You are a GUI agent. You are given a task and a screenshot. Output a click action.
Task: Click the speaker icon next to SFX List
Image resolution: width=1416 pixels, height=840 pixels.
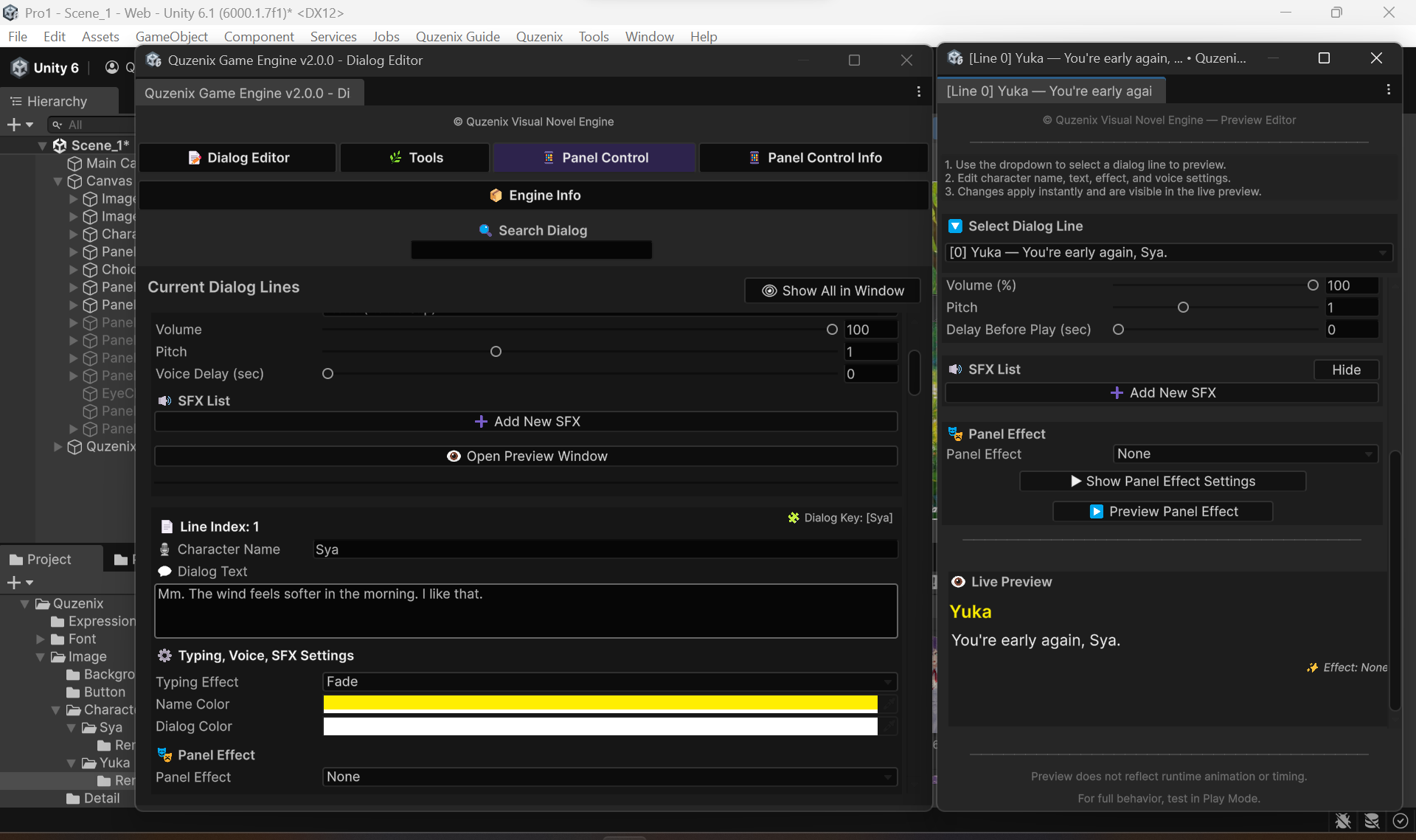point(164,400)
